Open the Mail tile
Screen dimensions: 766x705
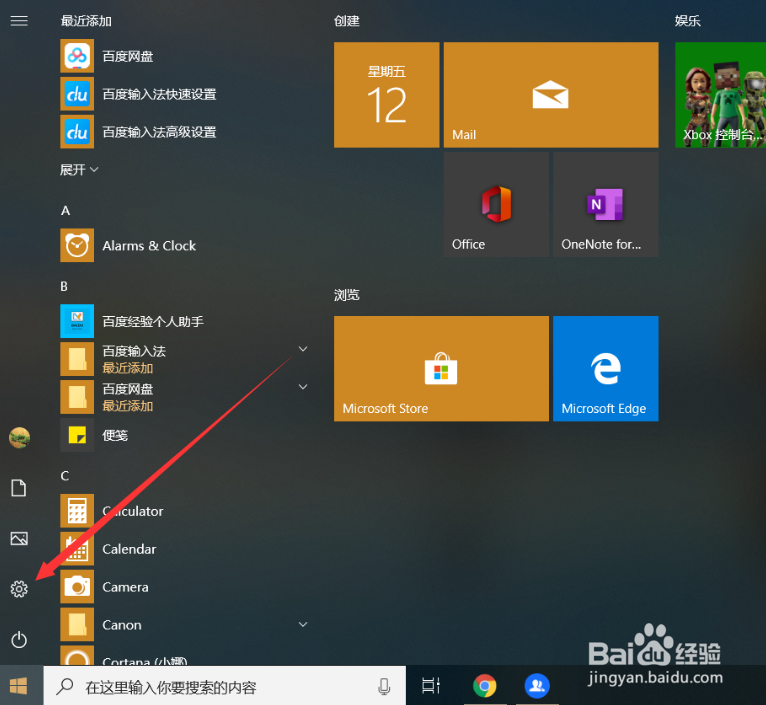point(551,95)
